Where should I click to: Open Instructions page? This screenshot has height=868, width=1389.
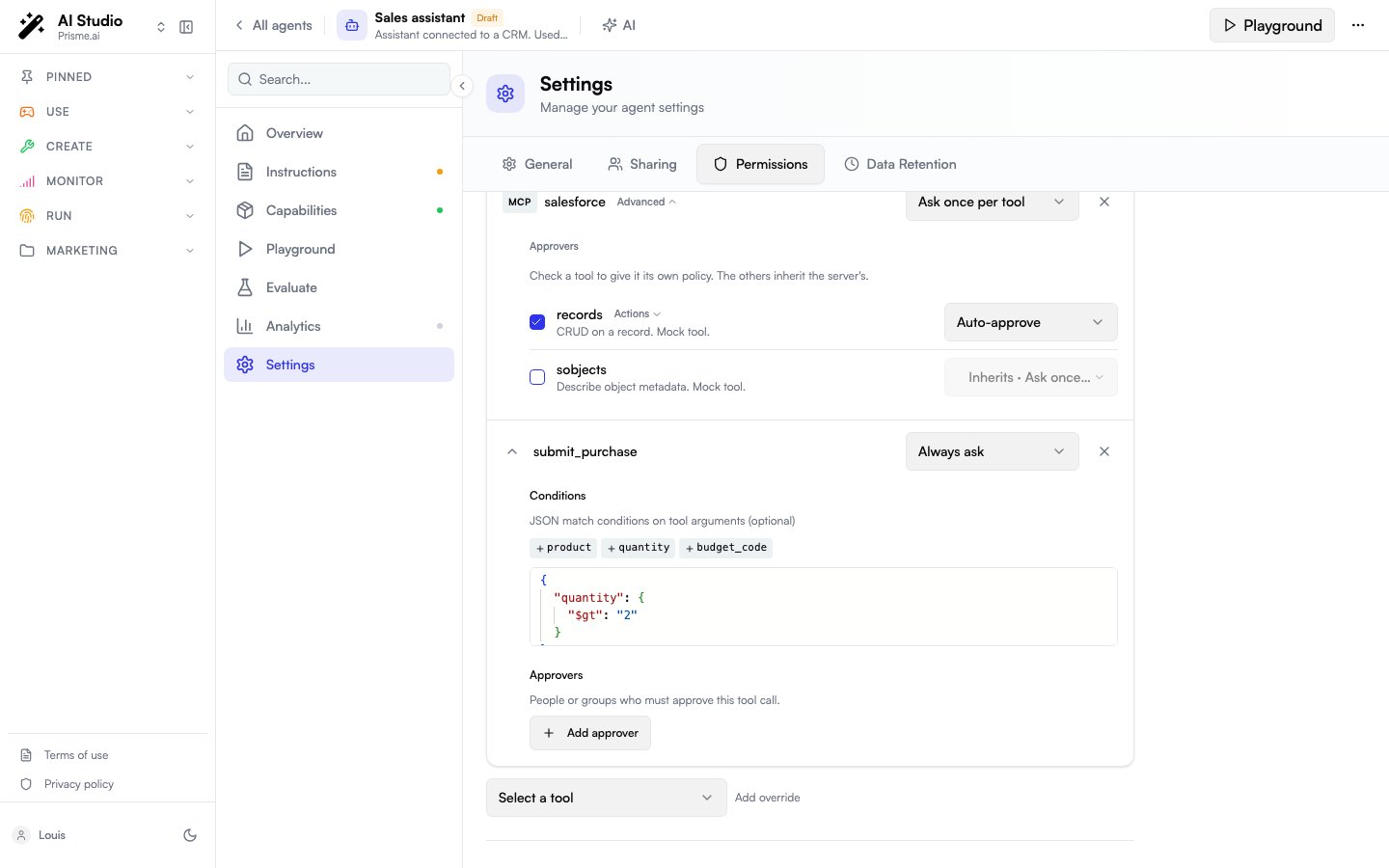point(339,172)
